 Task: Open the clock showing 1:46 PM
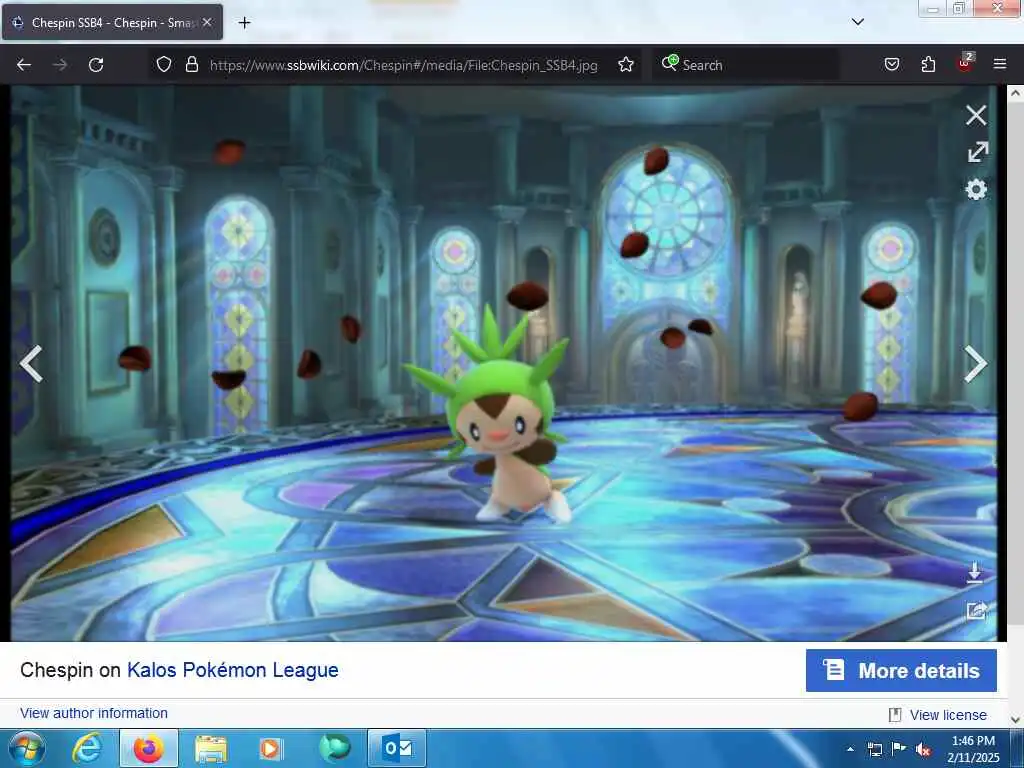click(x=973, y=749)
